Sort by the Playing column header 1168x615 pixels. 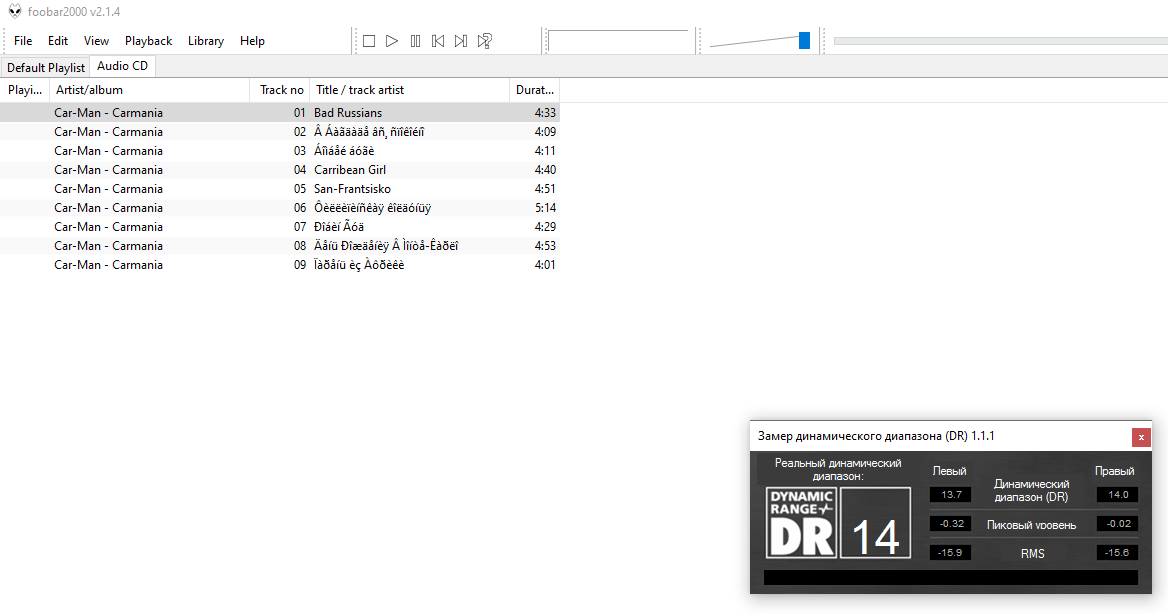tap(25, 90)
